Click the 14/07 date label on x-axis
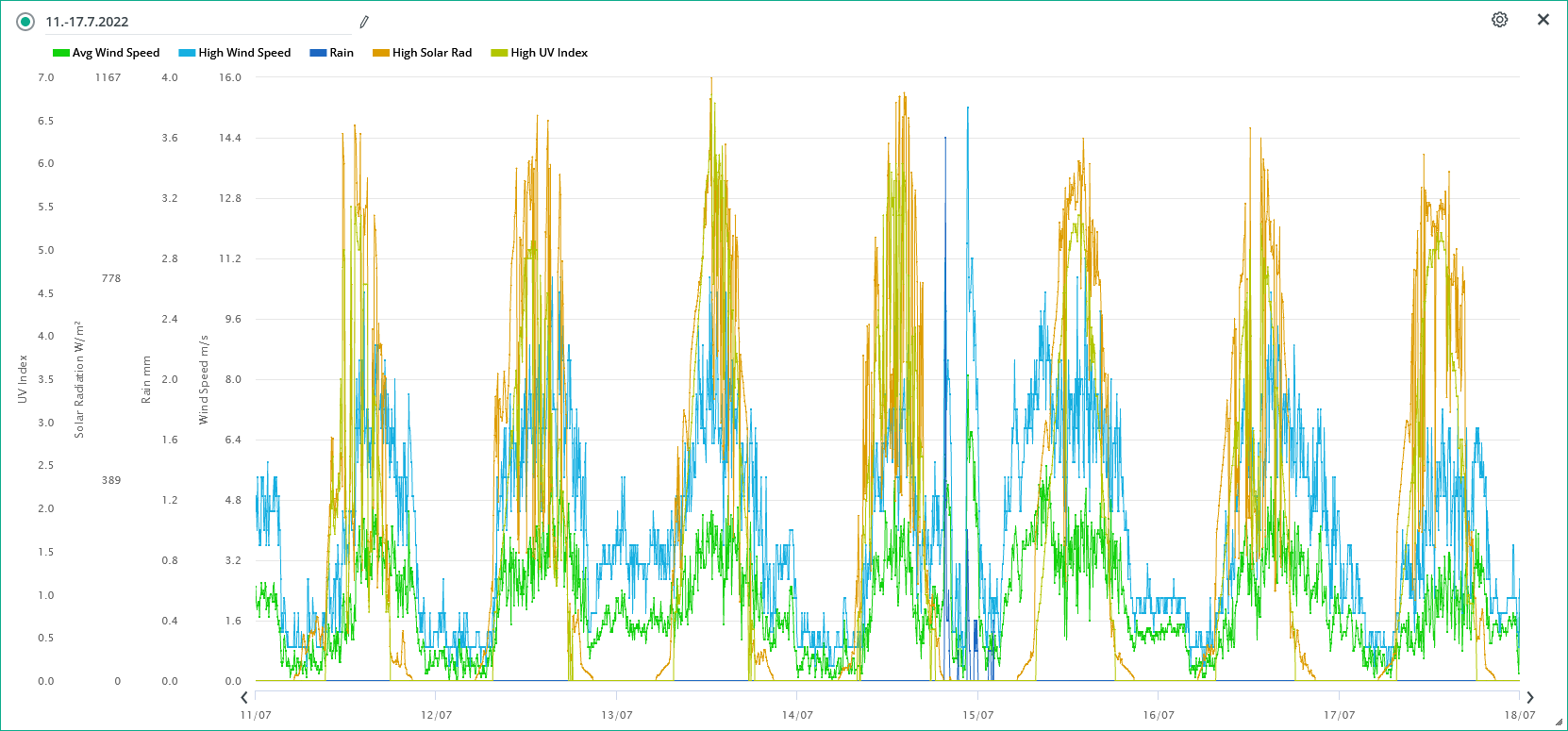Viewport: 1568px width, 731px height. pyautogui.click(x=797, y=715)
